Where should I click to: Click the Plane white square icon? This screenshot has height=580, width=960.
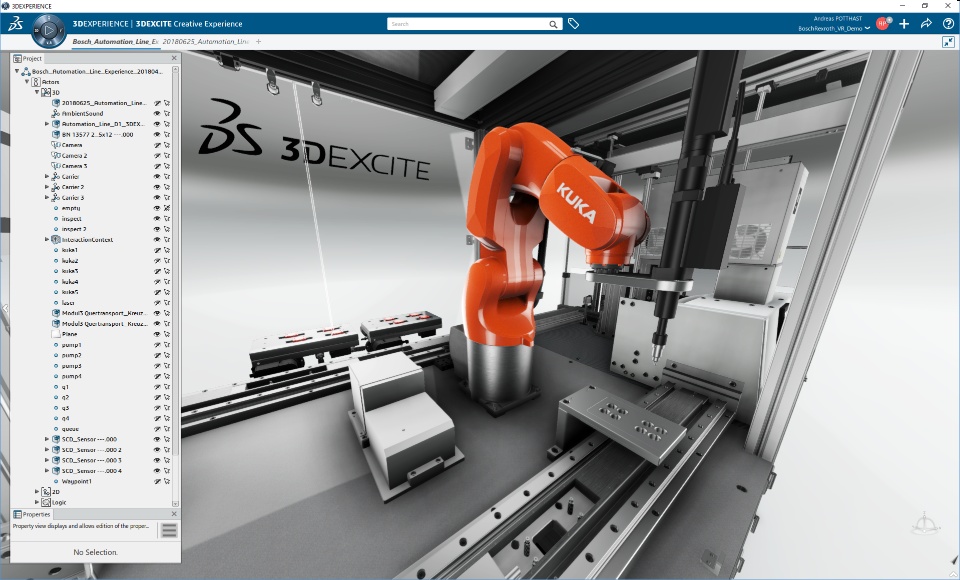tap(56, 334)
